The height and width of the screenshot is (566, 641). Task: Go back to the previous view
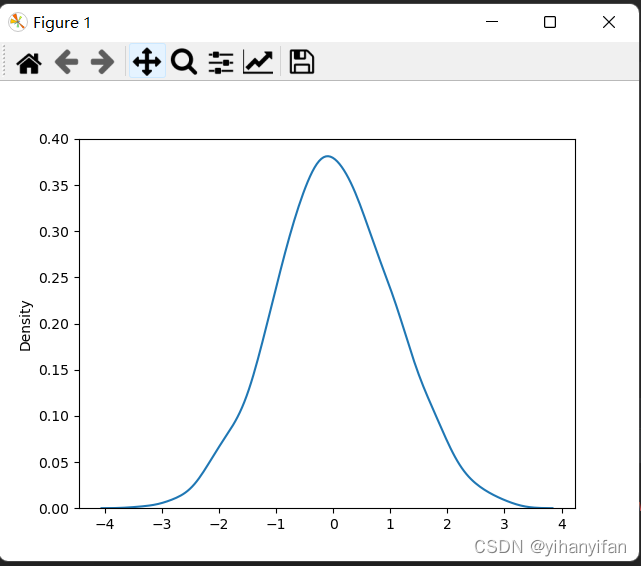coord(66,62)
